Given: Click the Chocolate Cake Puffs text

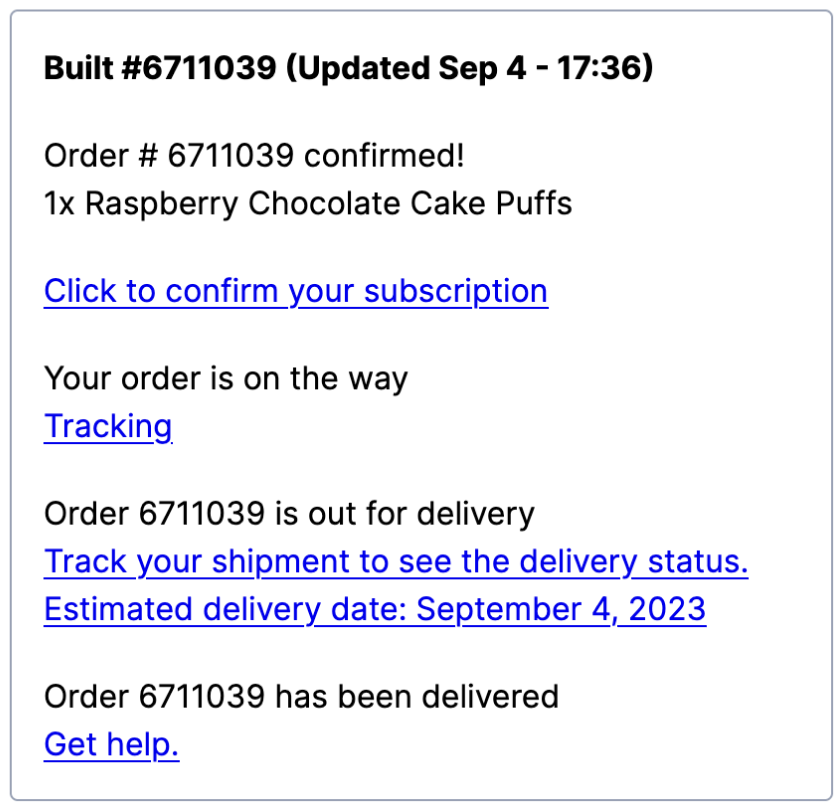Looking at the screenshot, I should pos(410,203).
